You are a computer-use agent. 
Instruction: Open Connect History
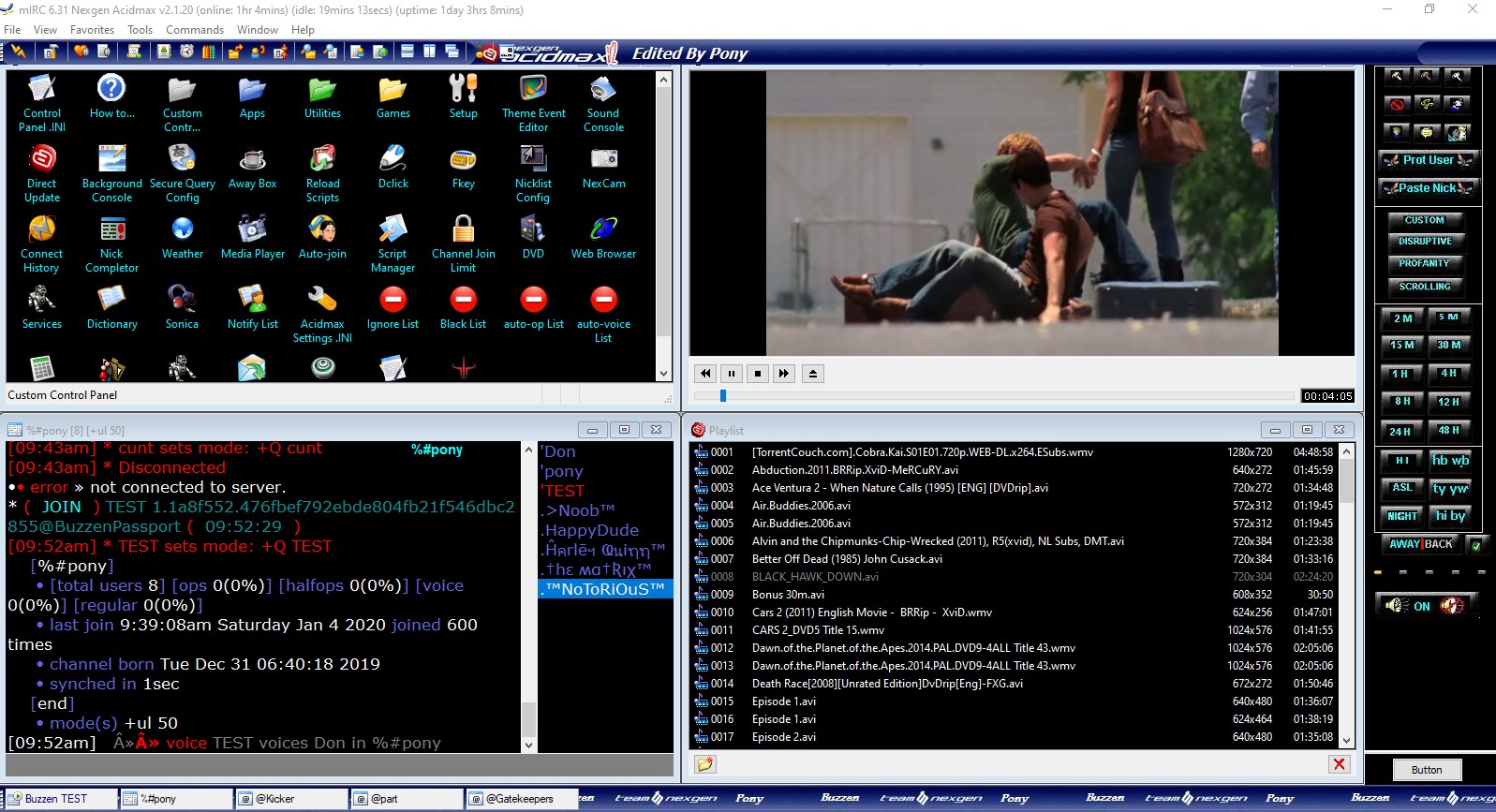[42, 244]
